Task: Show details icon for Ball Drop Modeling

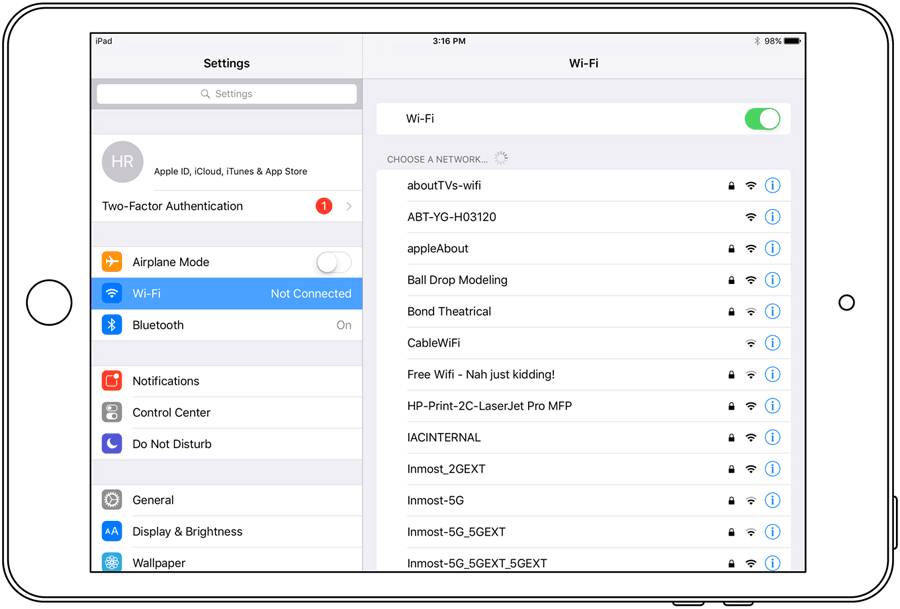Action: [772, 280]
